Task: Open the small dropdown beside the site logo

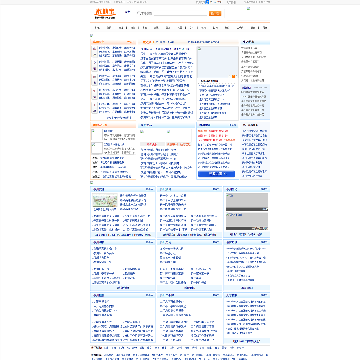Action: pos(127,12)
